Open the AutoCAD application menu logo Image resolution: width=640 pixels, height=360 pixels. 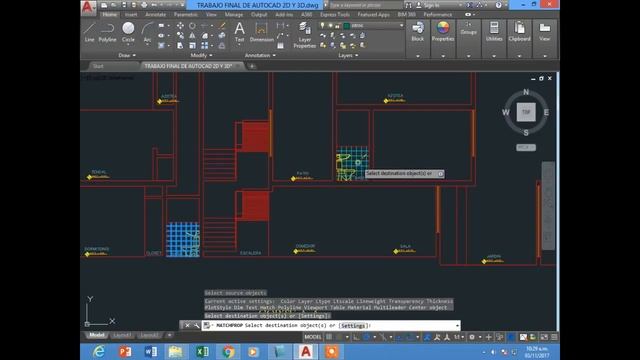coord(88,7)
